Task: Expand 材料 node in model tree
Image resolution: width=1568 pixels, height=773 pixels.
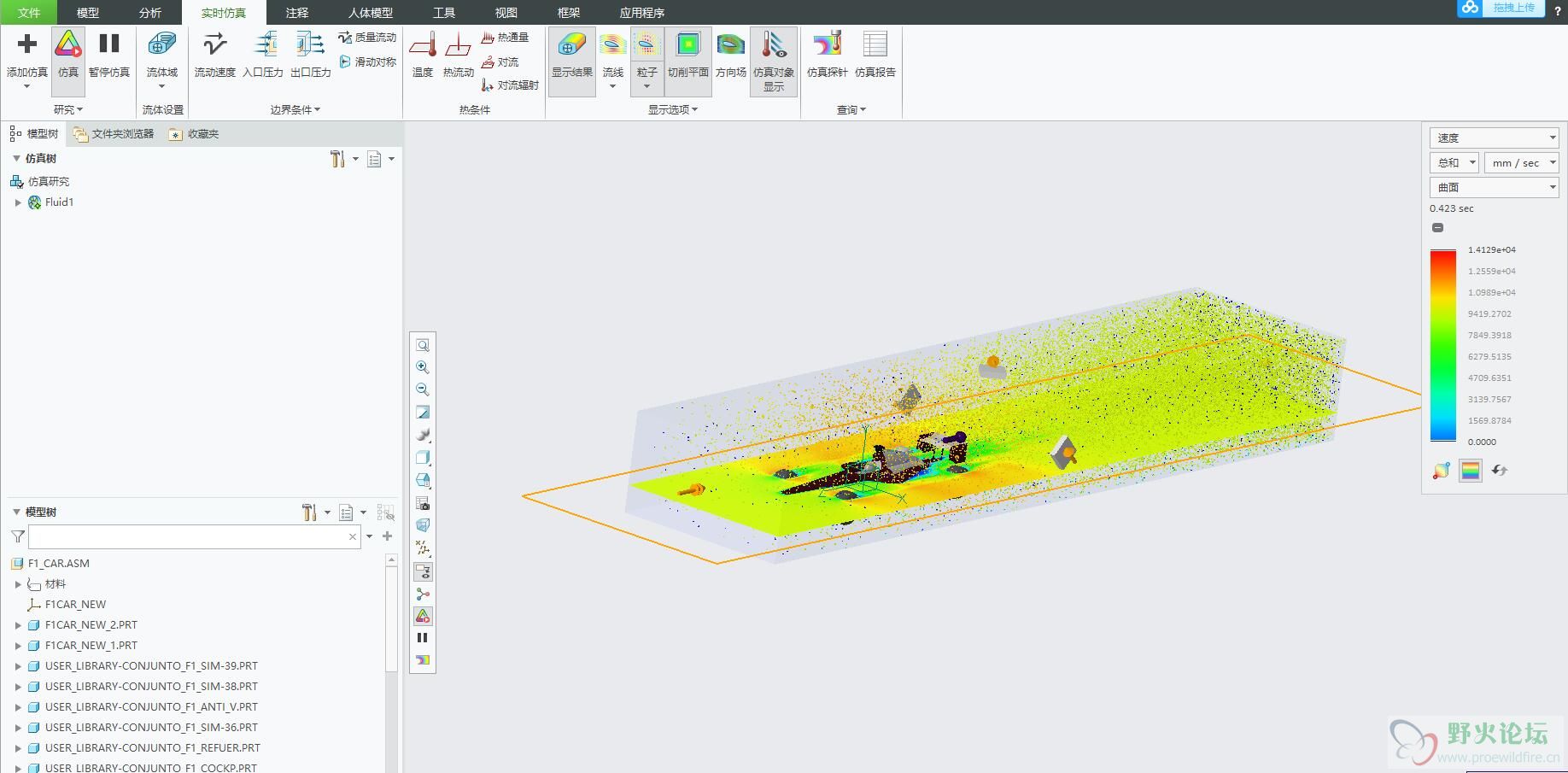Action: tap(18, 584)
